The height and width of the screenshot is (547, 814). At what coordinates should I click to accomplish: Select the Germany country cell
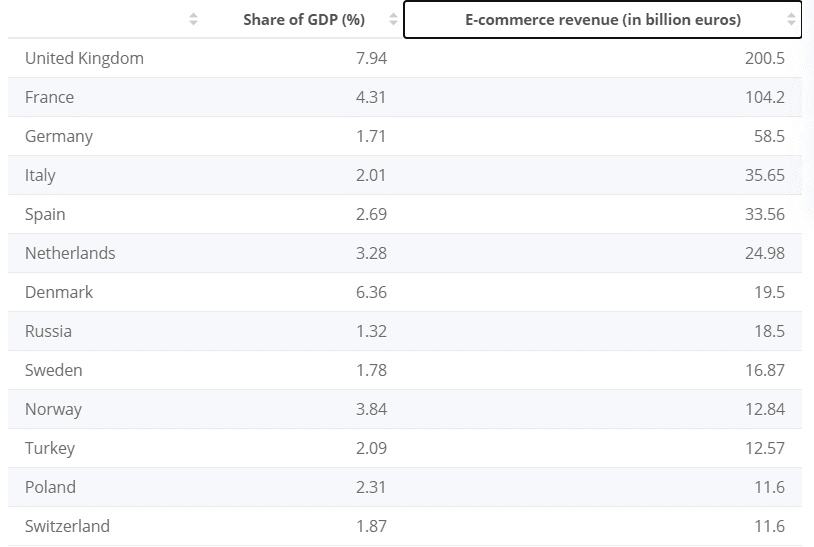pyautogui.click(x=58, y=136)
